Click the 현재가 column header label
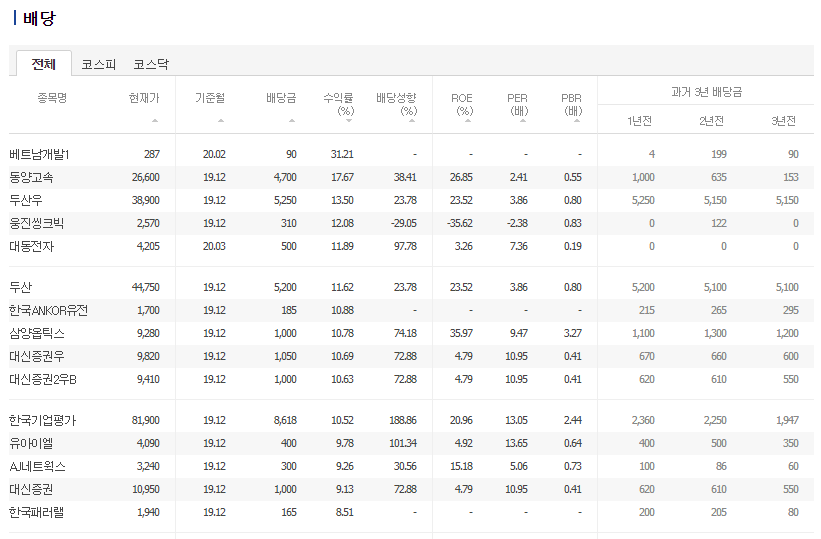The image size is (821, 539). click(144, 98)
